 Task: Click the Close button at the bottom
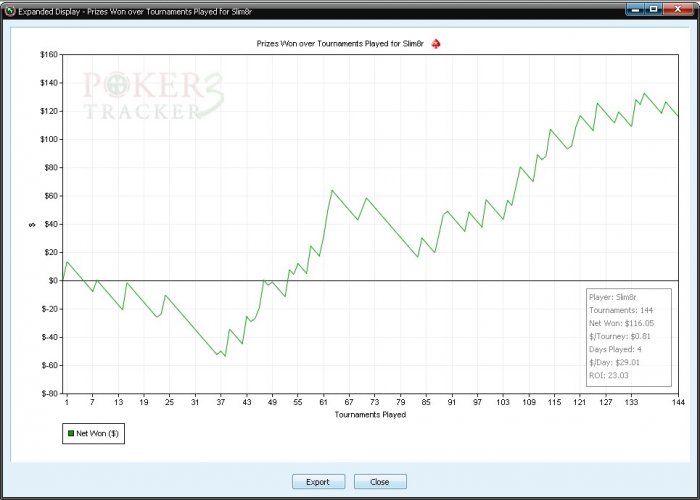click(x=380, y=482)
